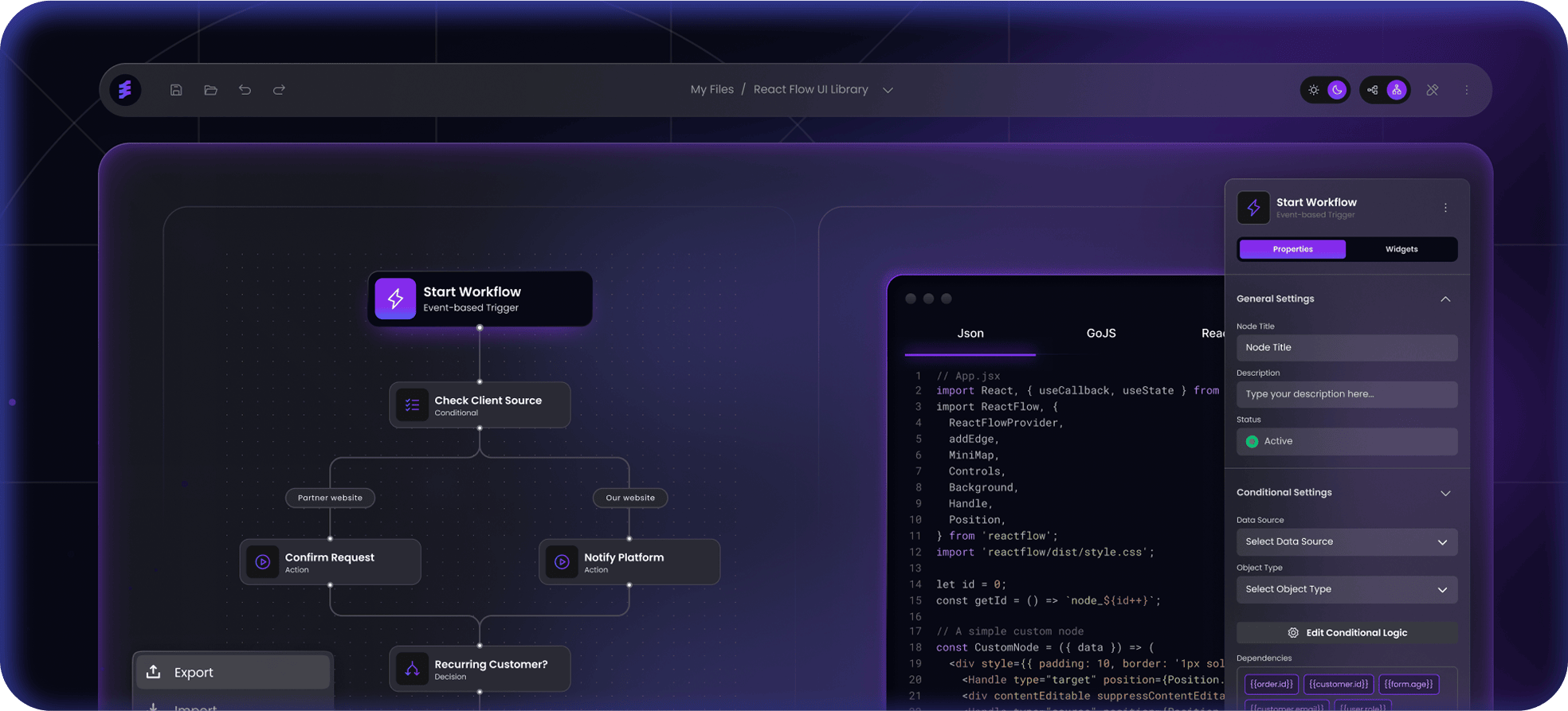Select the horizontal flow layout icon
This screenshot has width=1568, height=711.
(1373, 90)
